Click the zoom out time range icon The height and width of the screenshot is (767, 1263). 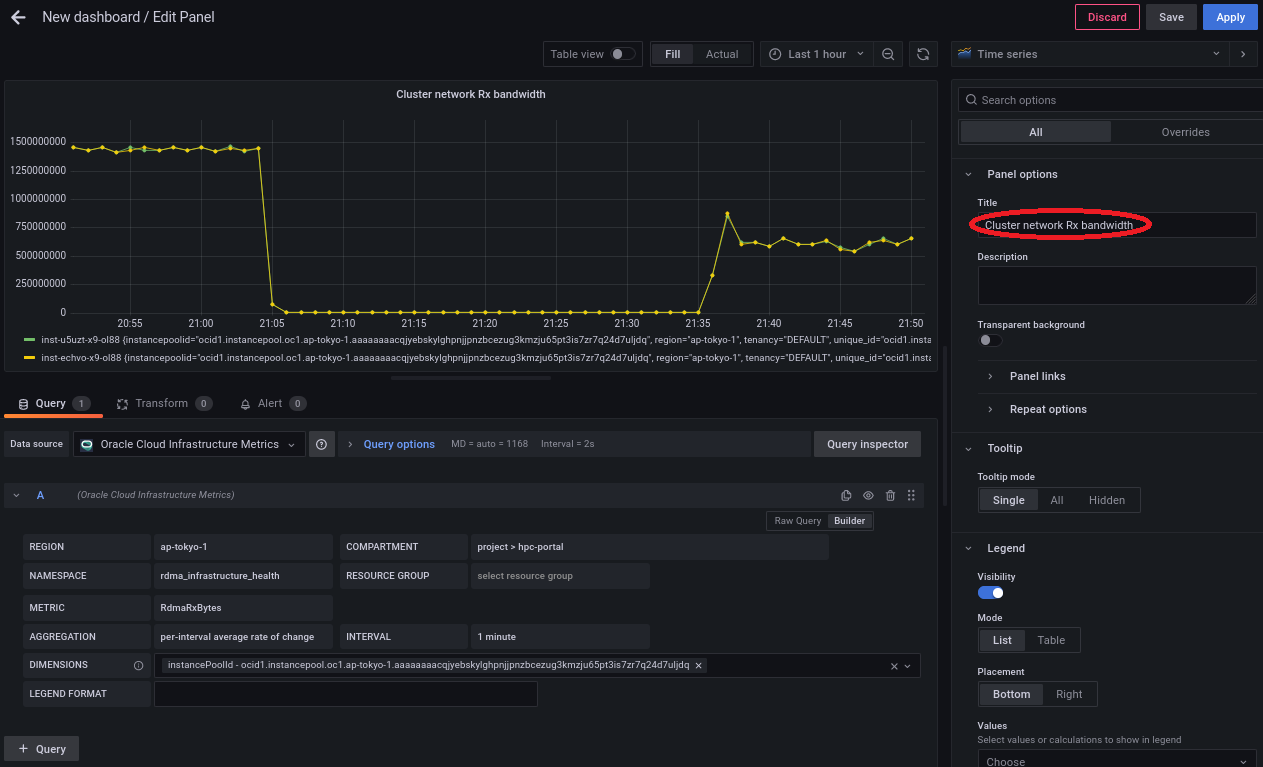pos(888,54)
